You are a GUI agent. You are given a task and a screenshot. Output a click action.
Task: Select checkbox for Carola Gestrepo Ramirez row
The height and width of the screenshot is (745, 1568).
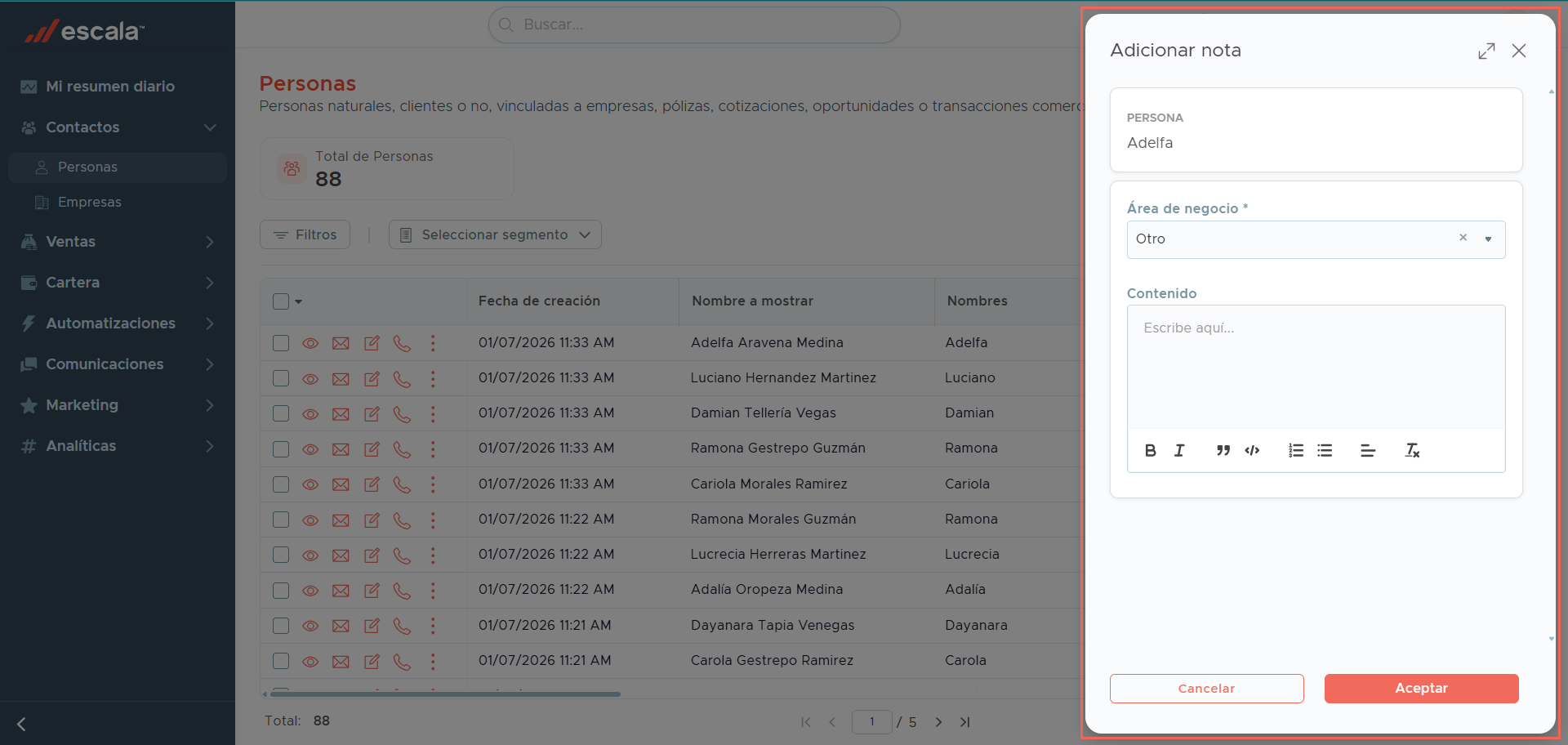(x=281, y=661)
